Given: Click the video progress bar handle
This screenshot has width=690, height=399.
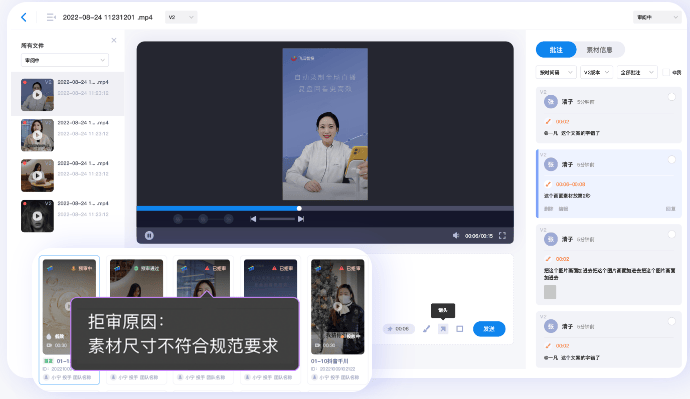Looking at the screenshot, I should point(299,208).
